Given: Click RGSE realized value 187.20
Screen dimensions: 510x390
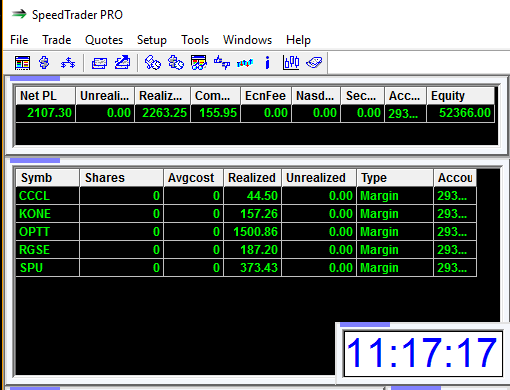Looking at the screenshot, I should 259,250.
